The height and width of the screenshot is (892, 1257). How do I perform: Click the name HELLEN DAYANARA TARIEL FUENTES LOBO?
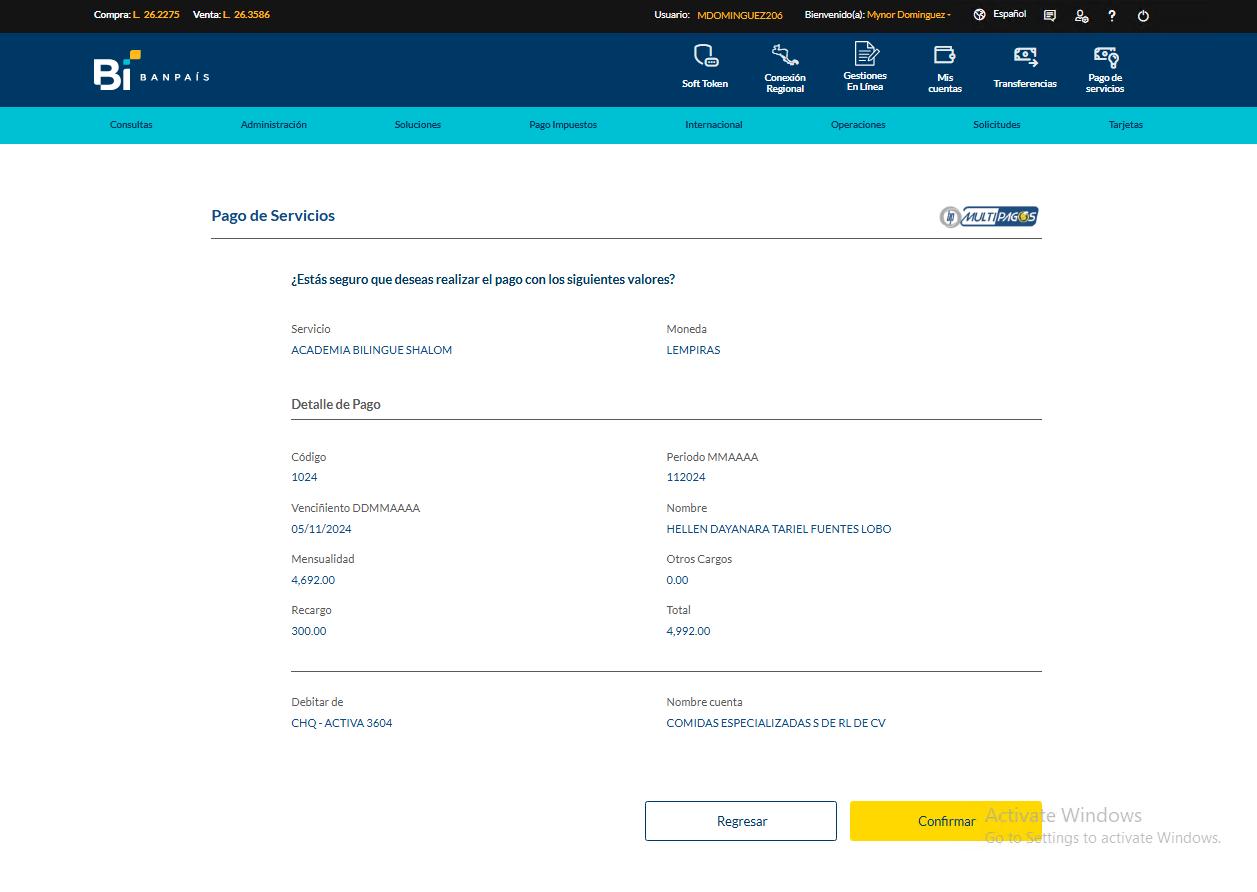coord(779,529)
